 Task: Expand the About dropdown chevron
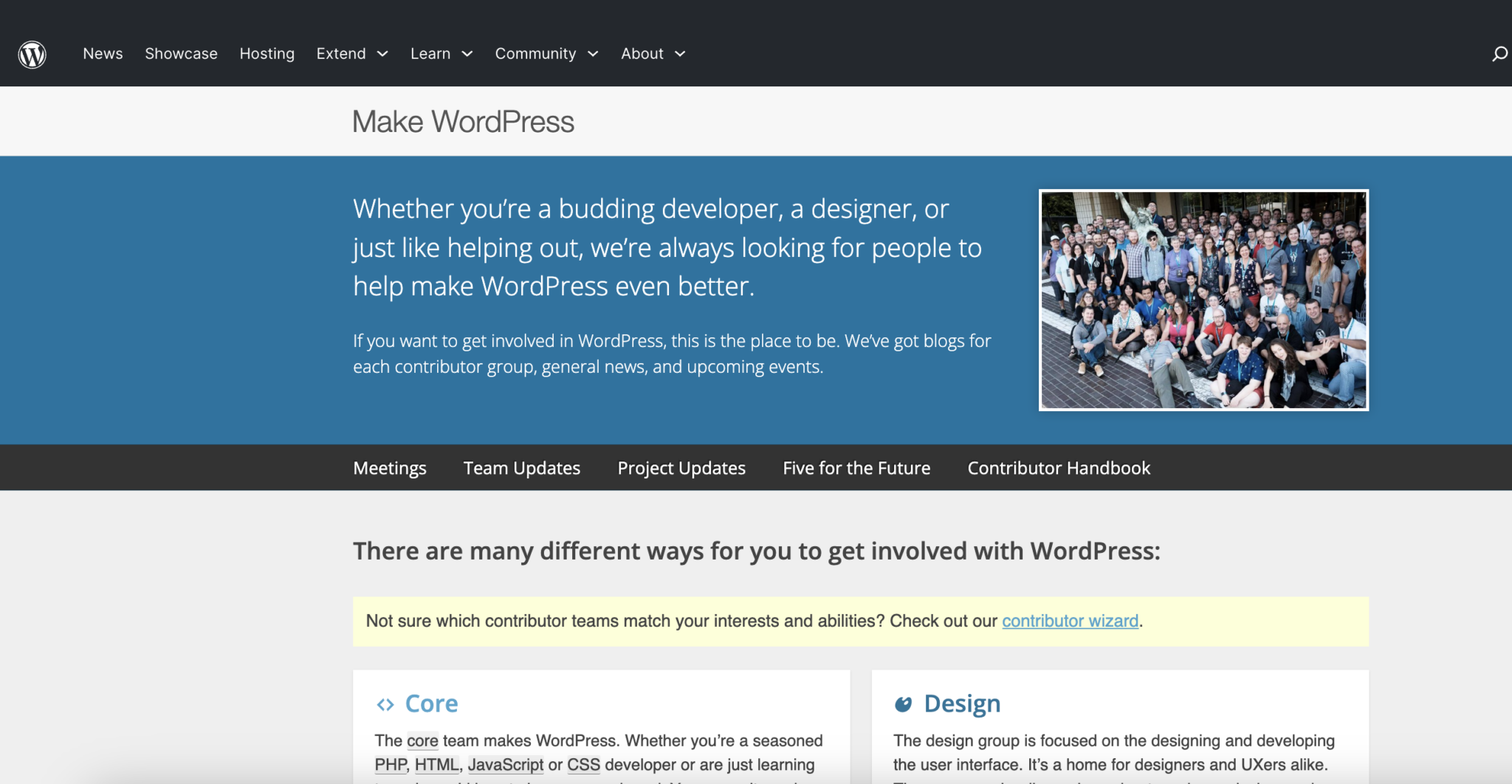click(679, 54)
